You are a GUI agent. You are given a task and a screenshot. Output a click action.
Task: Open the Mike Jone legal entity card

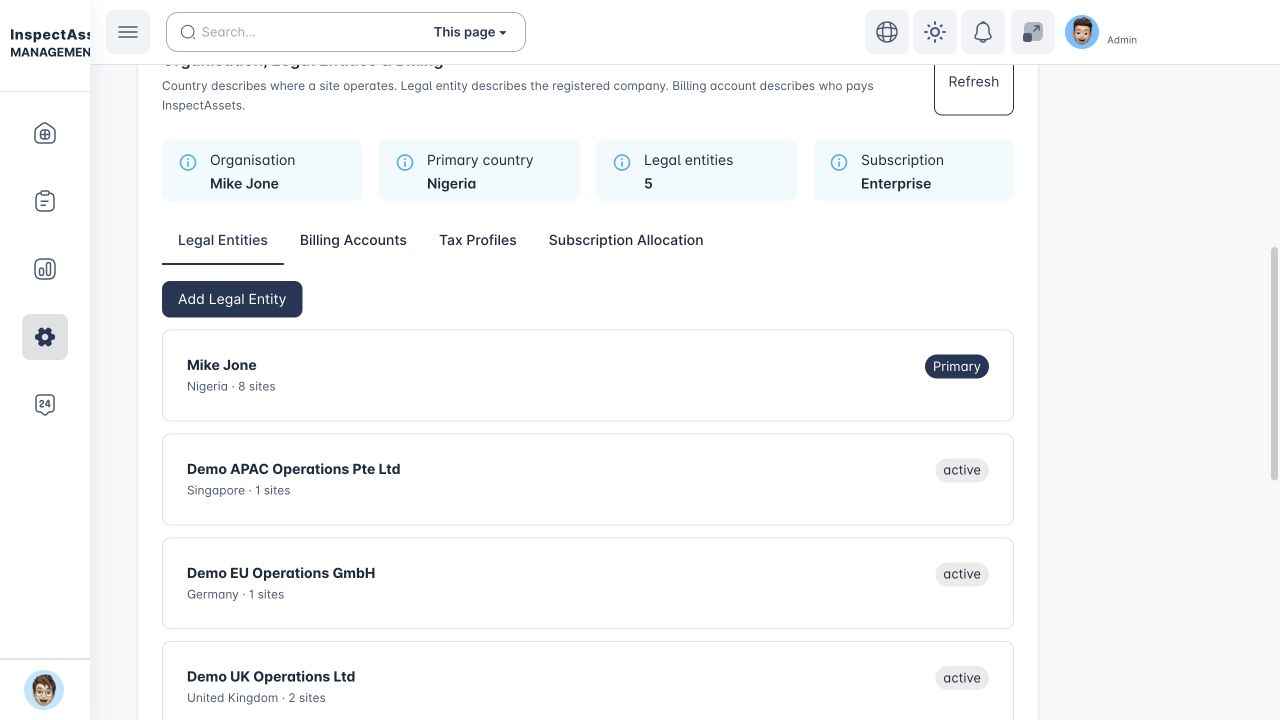[588, 375]
